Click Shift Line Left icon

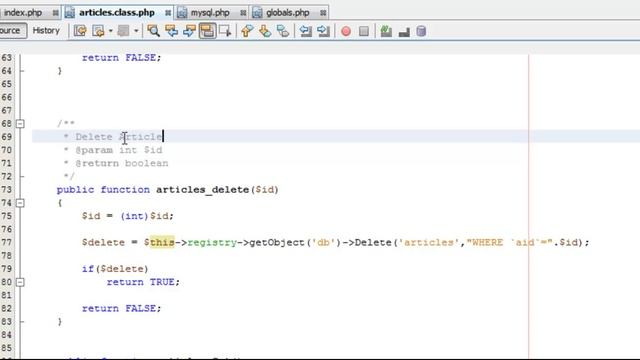point(305,31)
